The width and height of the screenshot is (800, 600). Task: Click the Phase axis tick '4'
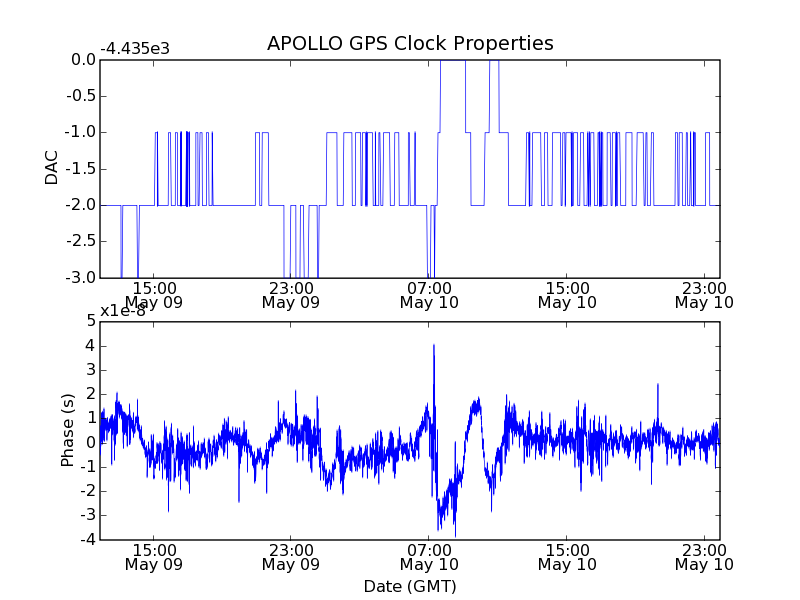(91, 346)
